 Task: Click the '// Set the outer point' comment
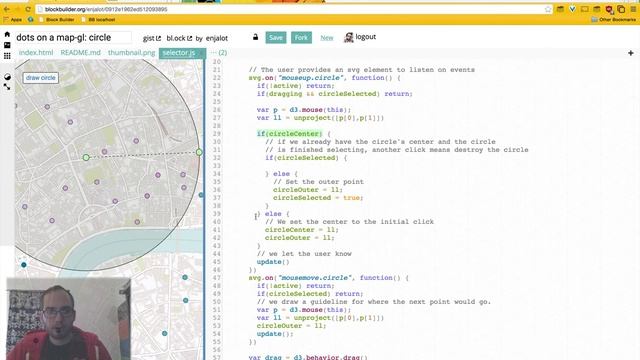click(318, 182)
